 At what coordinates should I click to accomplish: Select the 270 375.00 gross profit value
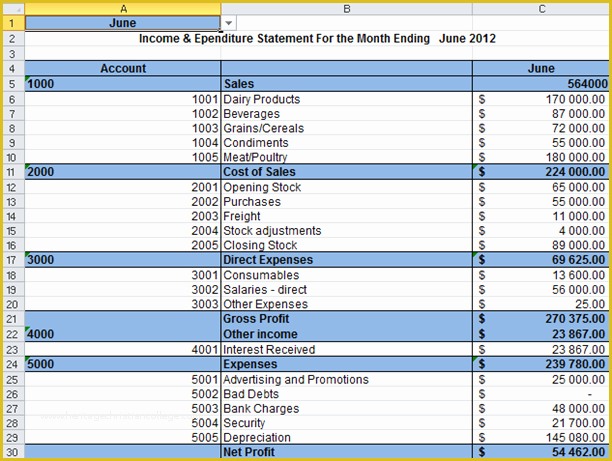coord(541,319)
